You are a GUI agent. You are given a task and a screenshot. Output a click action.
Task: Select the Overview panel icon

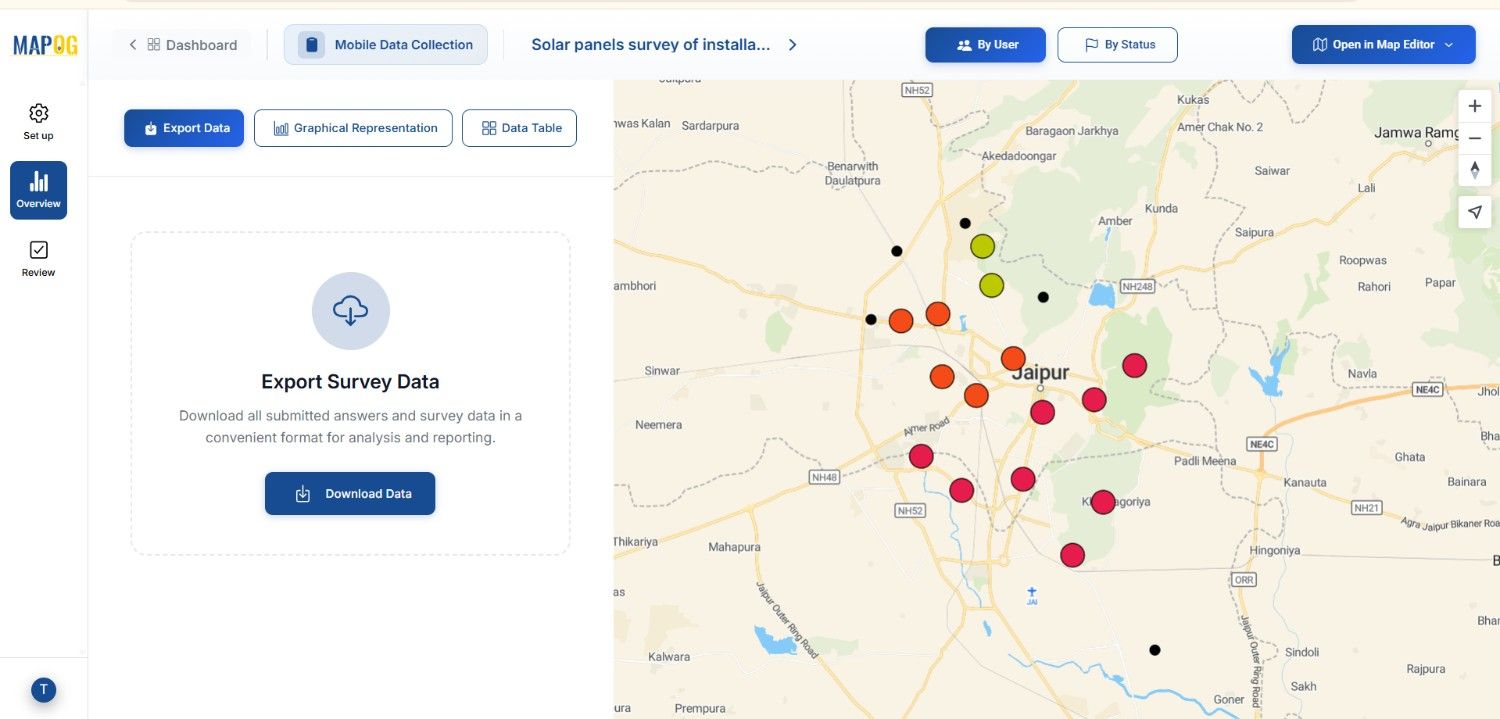[x=38, y=189]
